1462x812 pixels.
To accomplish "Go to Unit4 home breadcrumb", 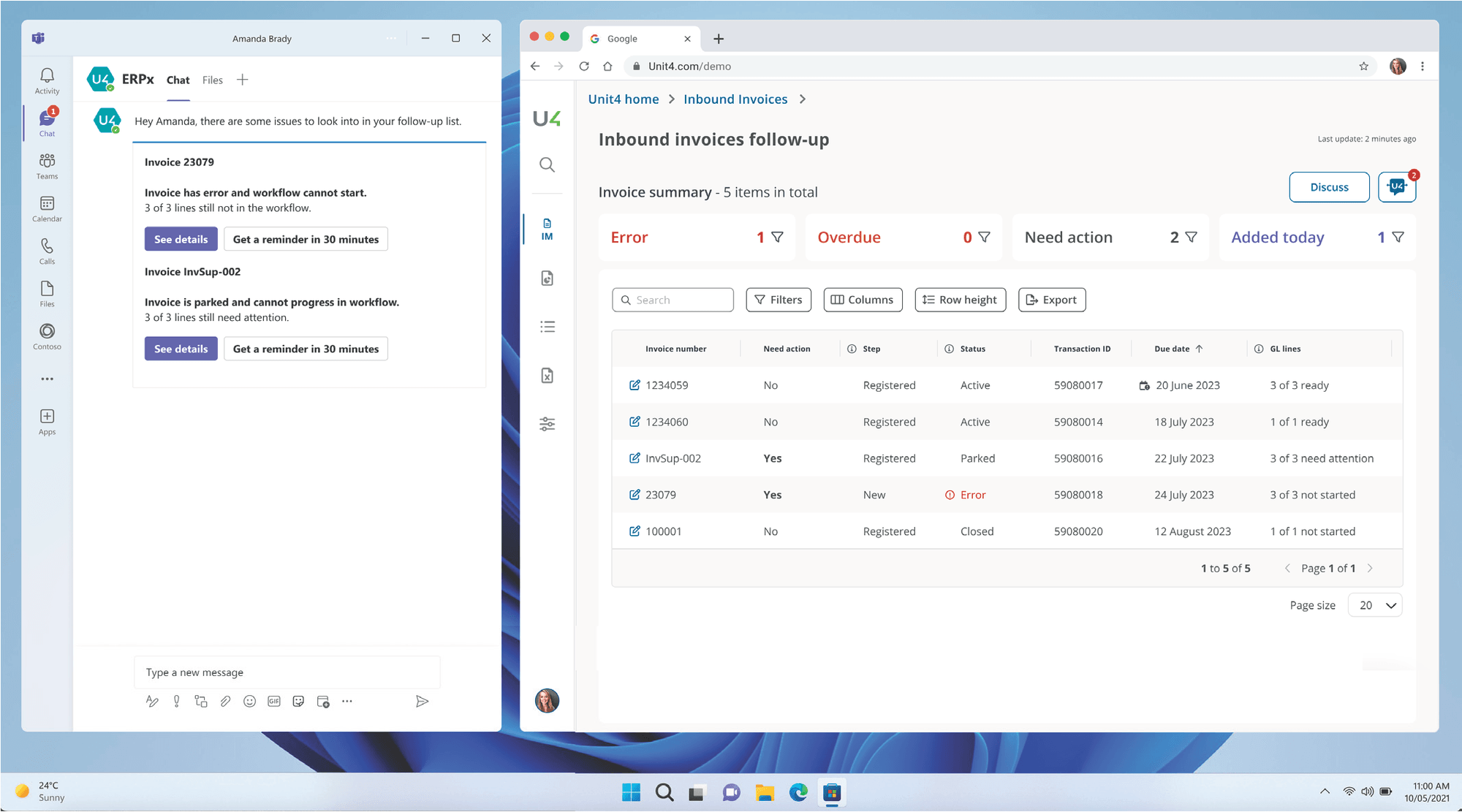I will (x=623, y=99).
